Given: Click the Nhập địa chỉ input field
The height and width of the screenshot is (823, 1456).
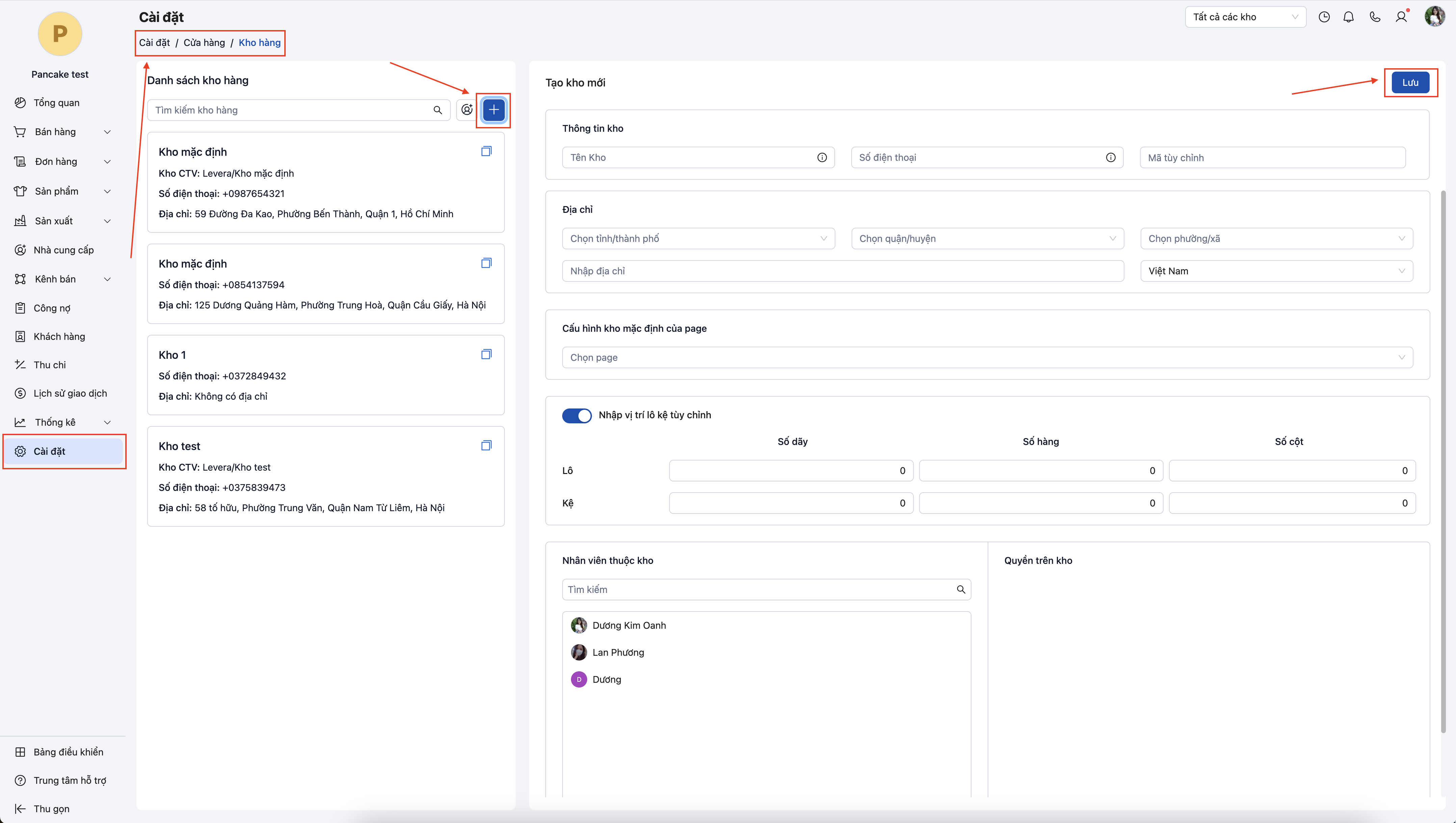Looking at the screenshot, I should click(x=842, y=271).
